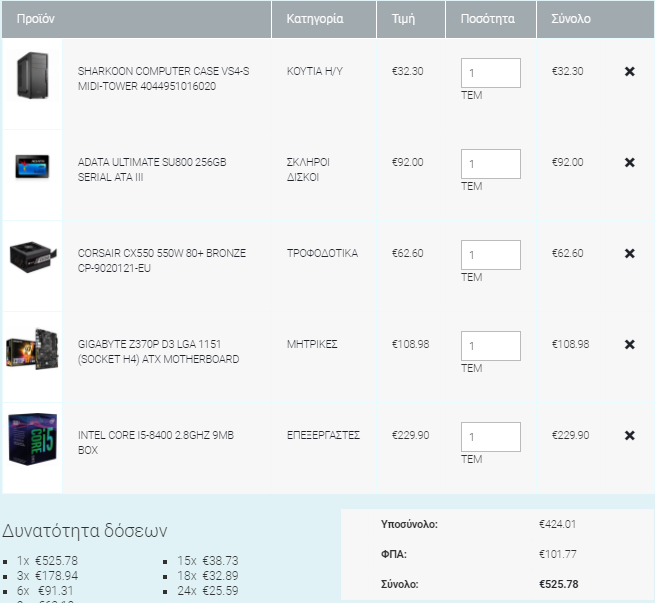655x603 pixels.
Task: Remove Sharkoon computer case from cart
Action: pos(630,71)
